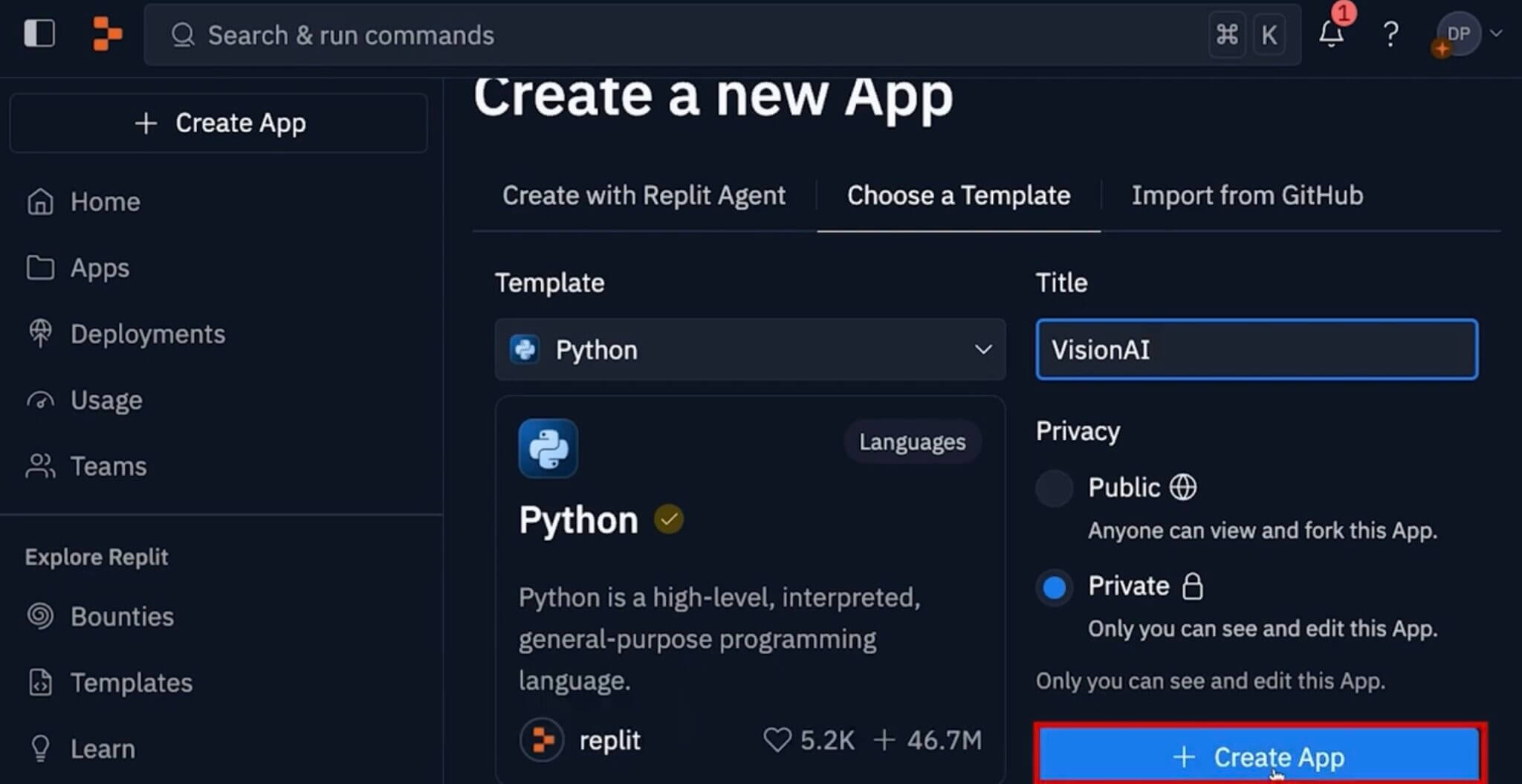Click the K key shortcut badge
The height and width of the screenshot is (784, 1522).
(1269, 34)
